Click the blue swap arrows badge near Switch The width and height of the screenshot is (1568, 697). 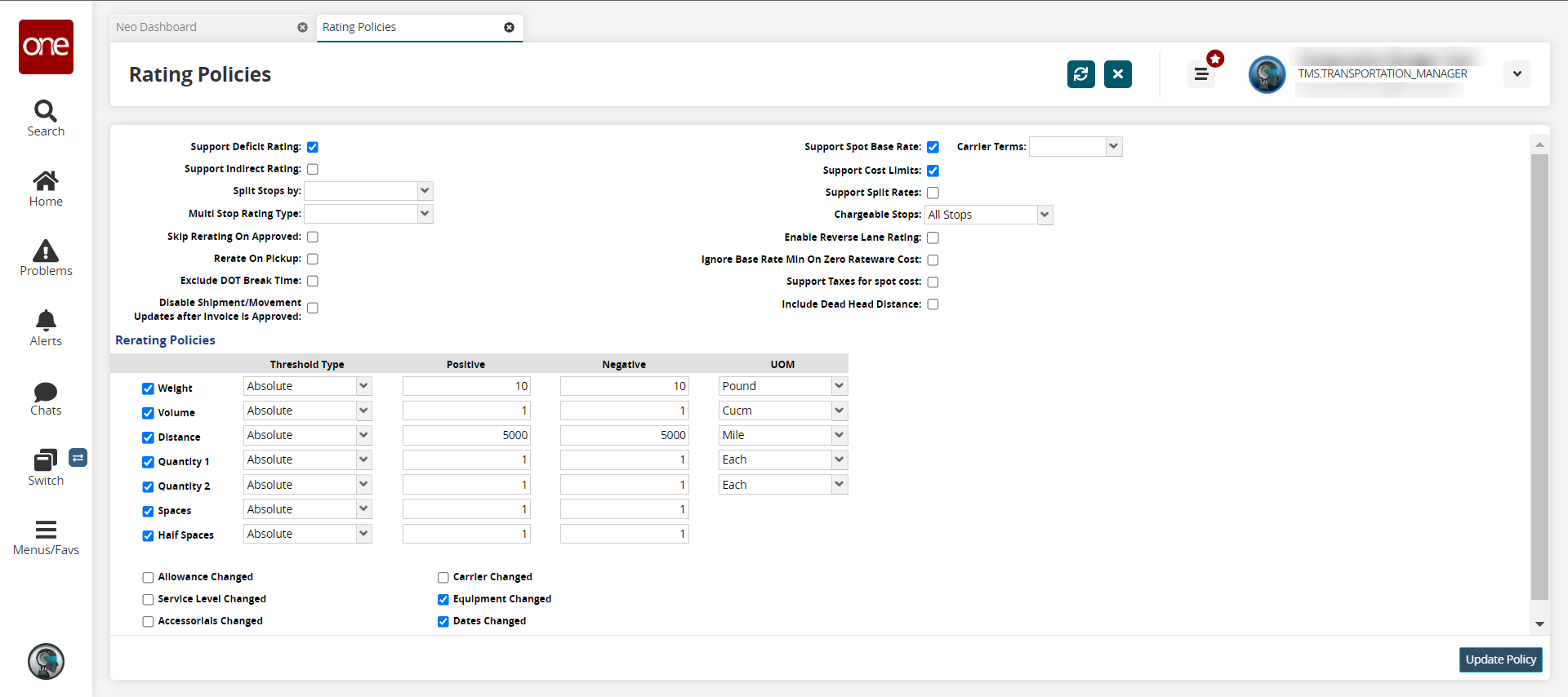pyautogui.click(x=78, y=458)
